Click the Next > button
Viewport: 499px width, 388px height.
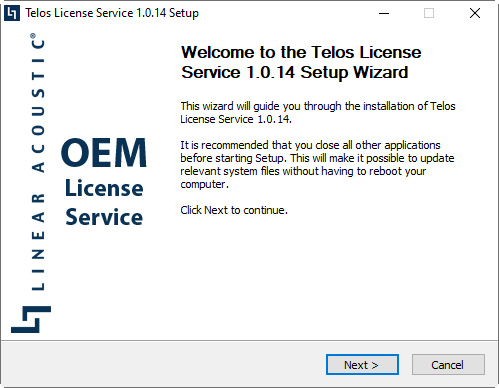pos(362,365)
